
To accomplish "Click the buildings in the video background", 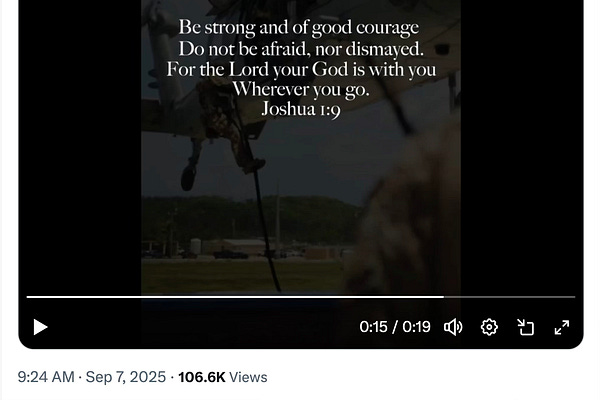I will coord(237,248).
